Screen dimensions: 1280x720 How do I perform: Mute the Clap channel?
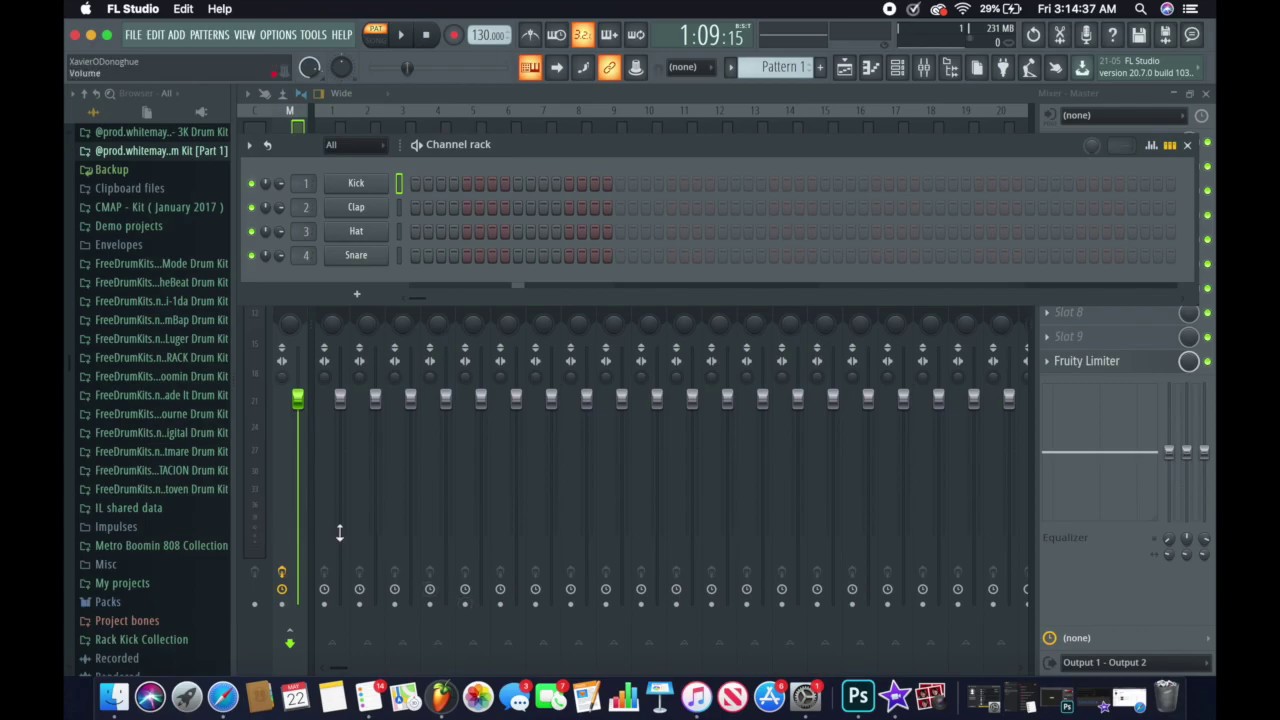pos(251,208)
